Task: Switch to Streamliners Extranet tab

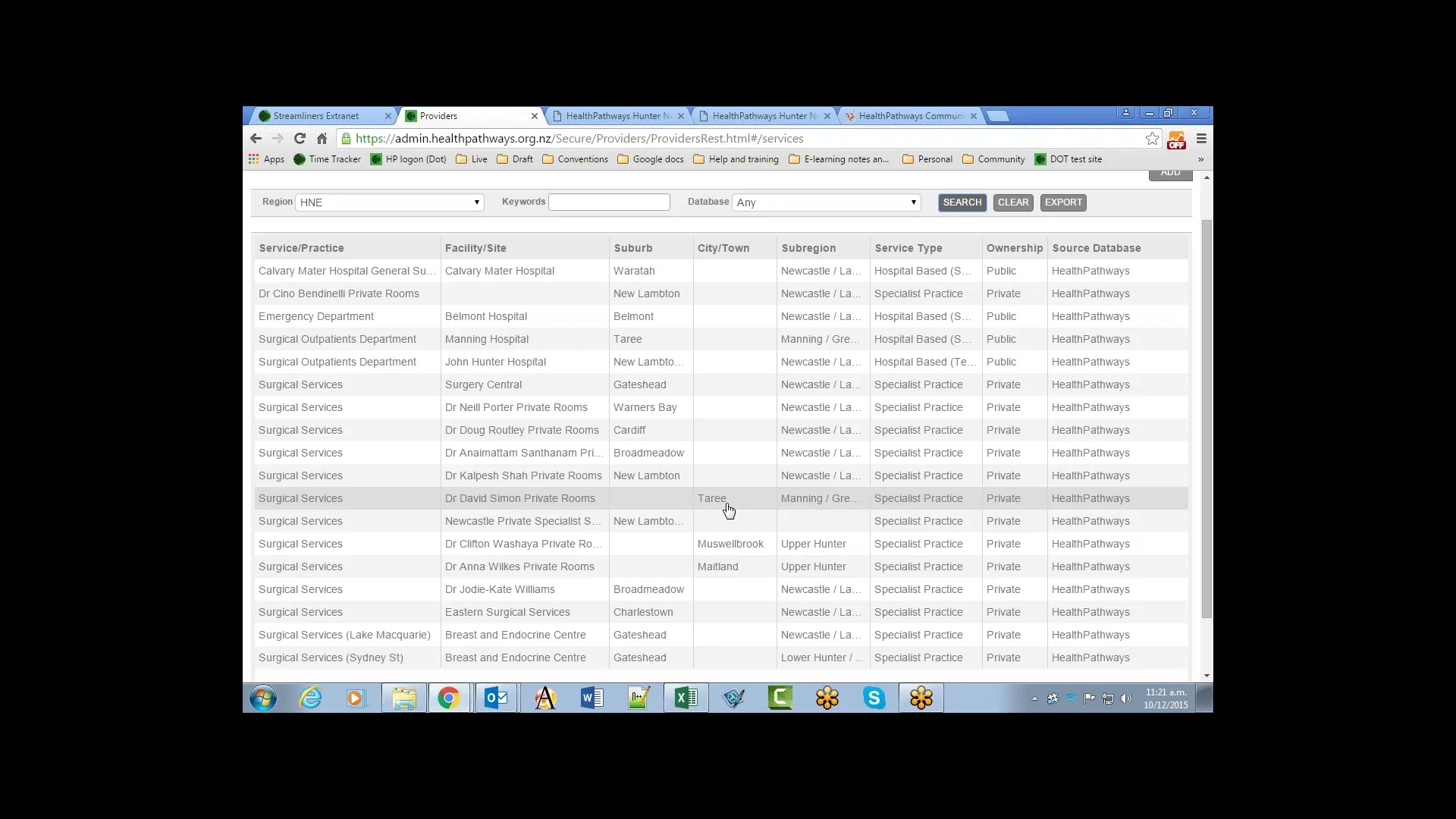Action: 316,116
